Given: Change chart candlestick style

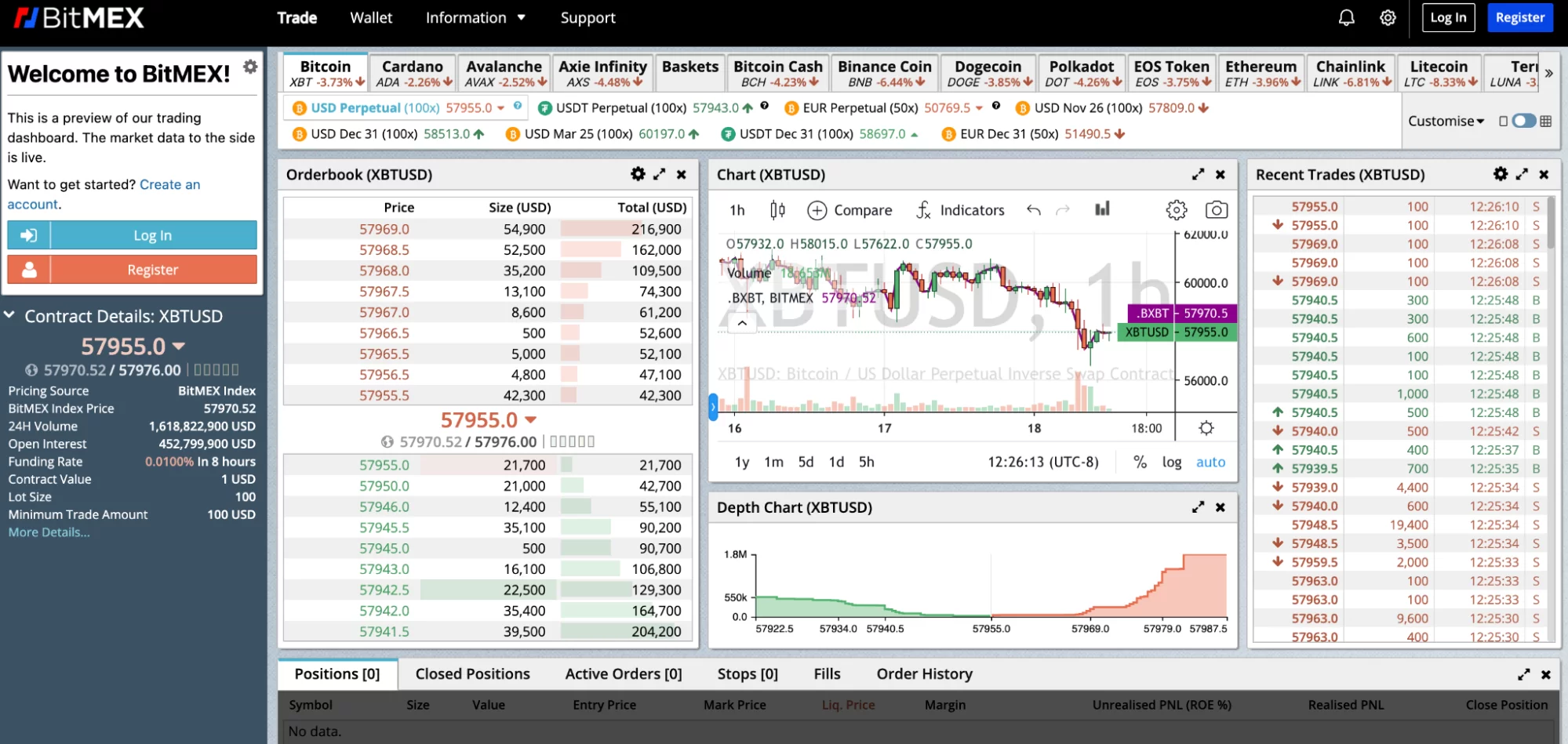Looking at the screenshot, I should tap(777, 209).
